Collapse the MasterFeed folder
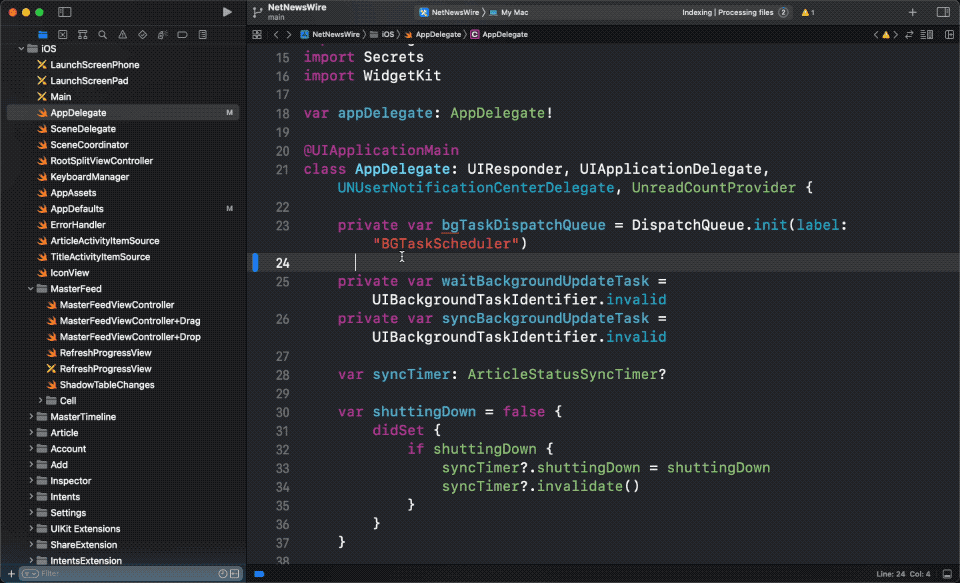 tap(31, 289)
